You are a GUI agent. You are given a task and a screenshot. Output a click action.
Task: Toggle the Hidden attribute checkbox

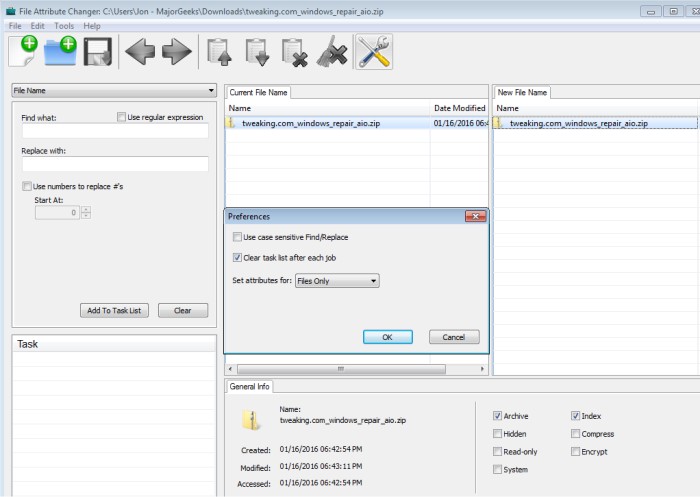pos(498,434)
